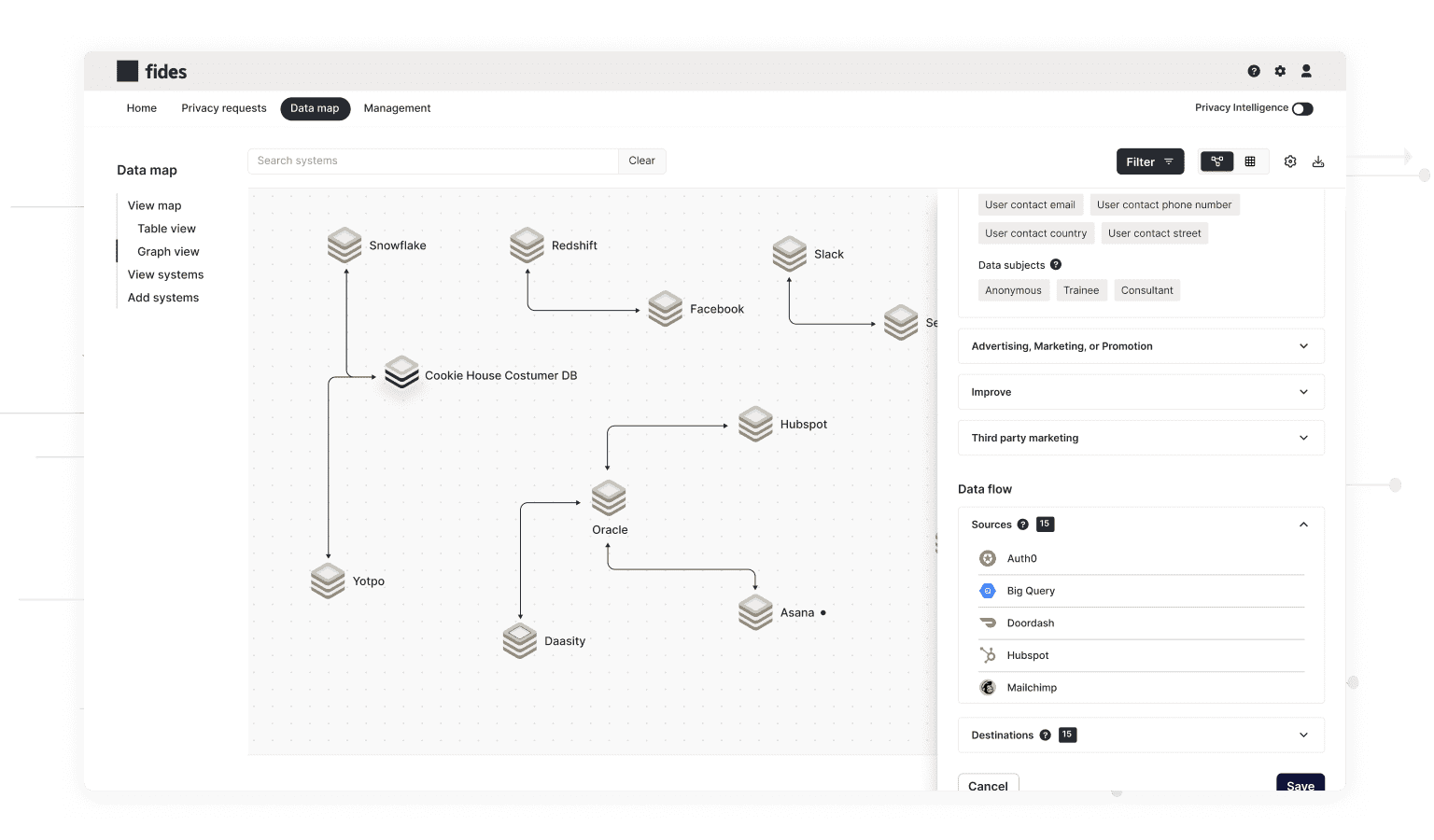Click the Sources help icon
This screenshot has width=1434, height=840.
tap(1022, 525)
